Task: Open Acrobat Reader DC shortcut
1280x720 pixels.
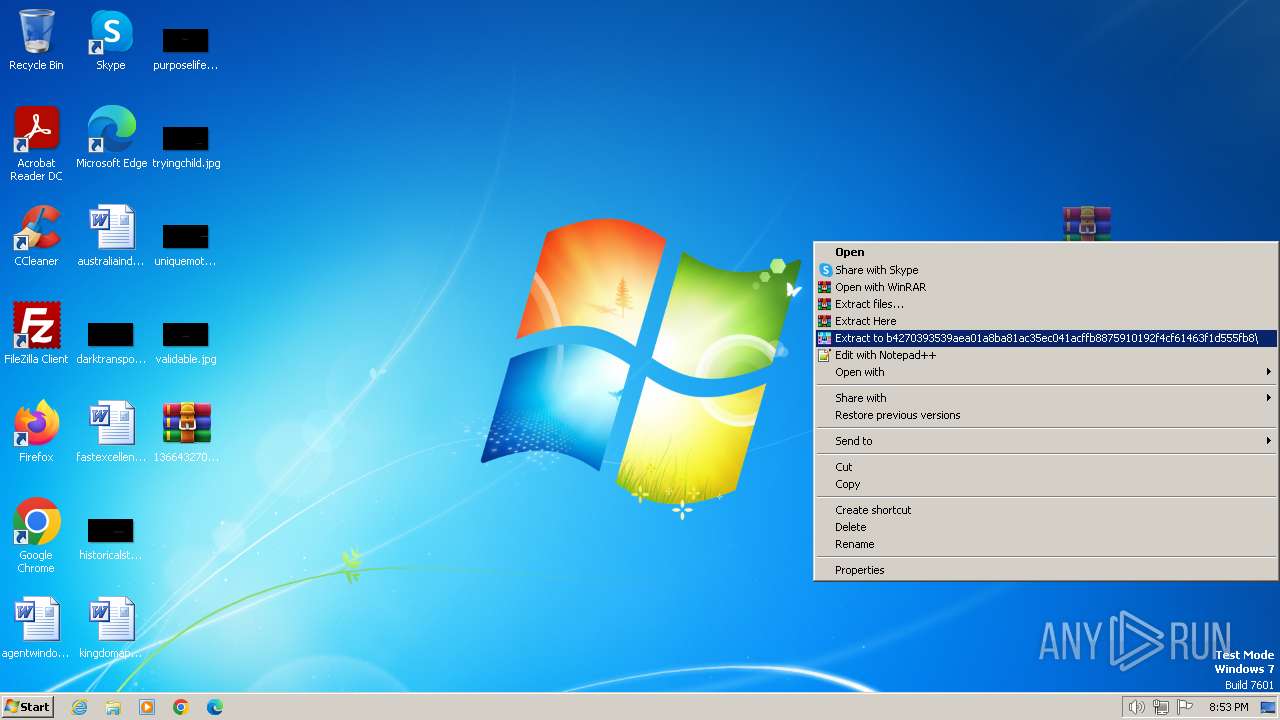Action: [36, 144]
